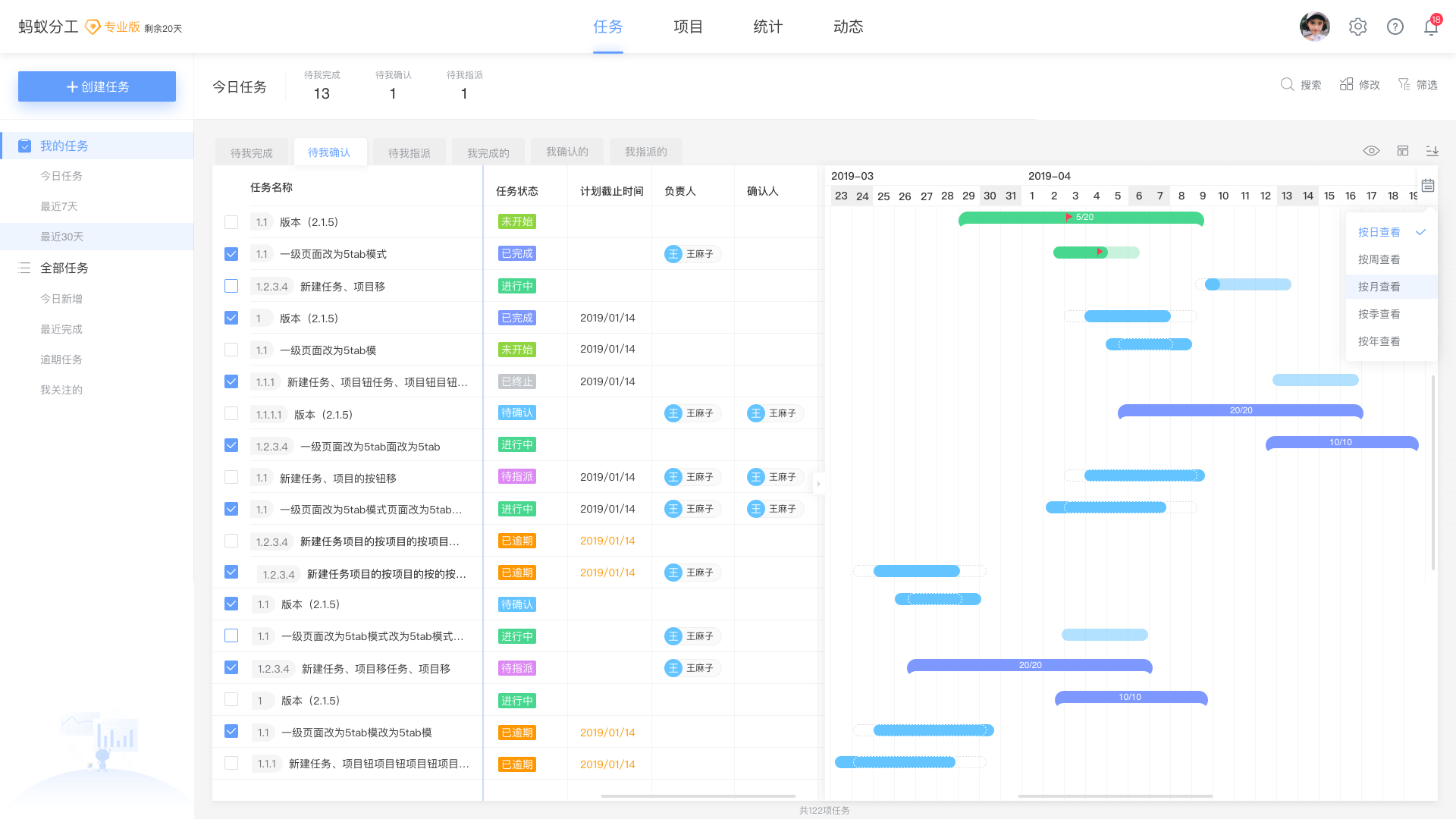Select 按月查看 from the view options

tap(1379, 286)
